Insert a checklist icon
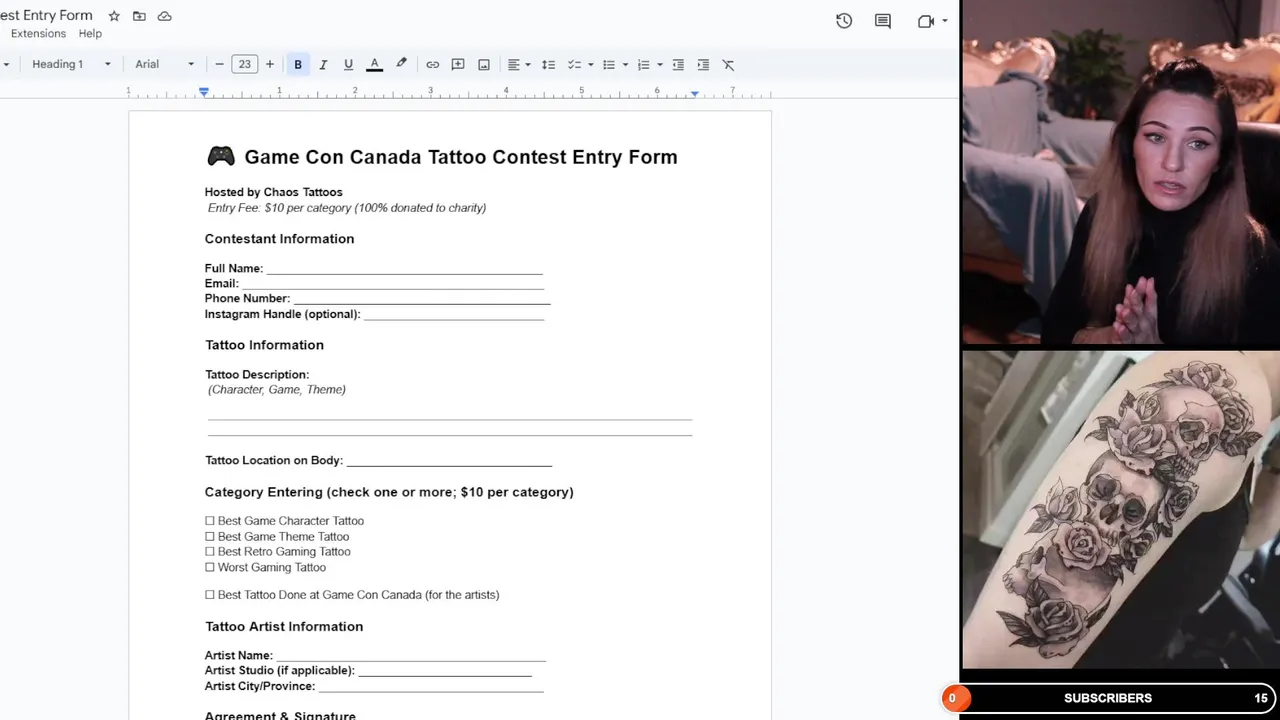The image size is (1280, 720). click(x=574, y=64)
